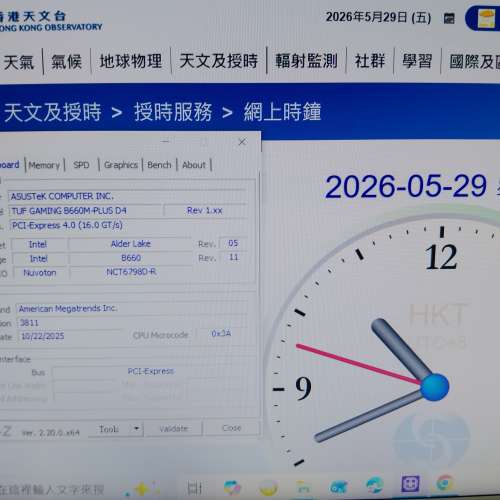Launch the Copilot icon on the taskbar
This screenshot has height=500, width=500.
[232, 488]
